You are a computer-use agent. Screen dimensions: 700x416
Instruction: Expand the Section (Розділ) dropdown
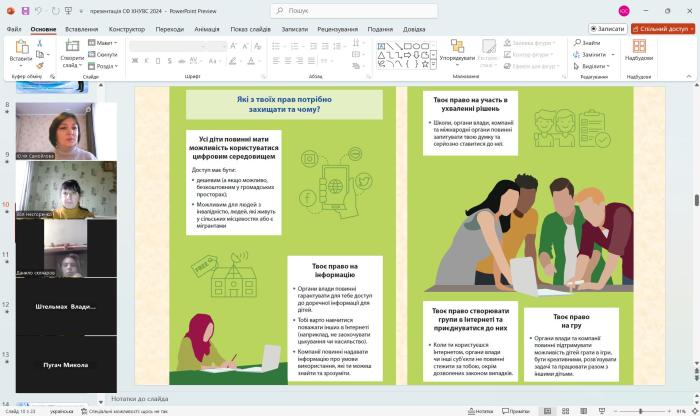tap(105, 66)
